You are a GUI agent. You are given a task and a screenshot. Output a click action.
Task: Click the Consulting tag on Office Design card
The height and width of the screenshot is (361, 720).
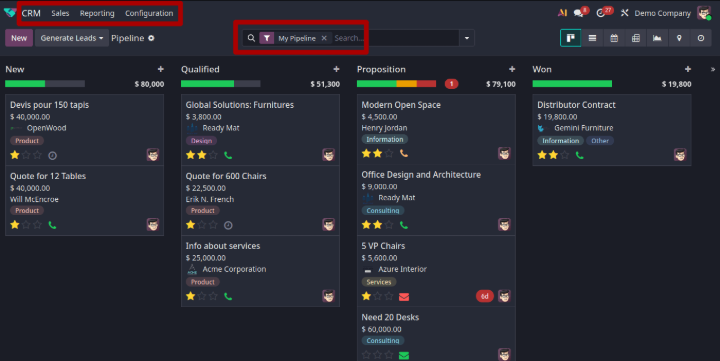382,210
